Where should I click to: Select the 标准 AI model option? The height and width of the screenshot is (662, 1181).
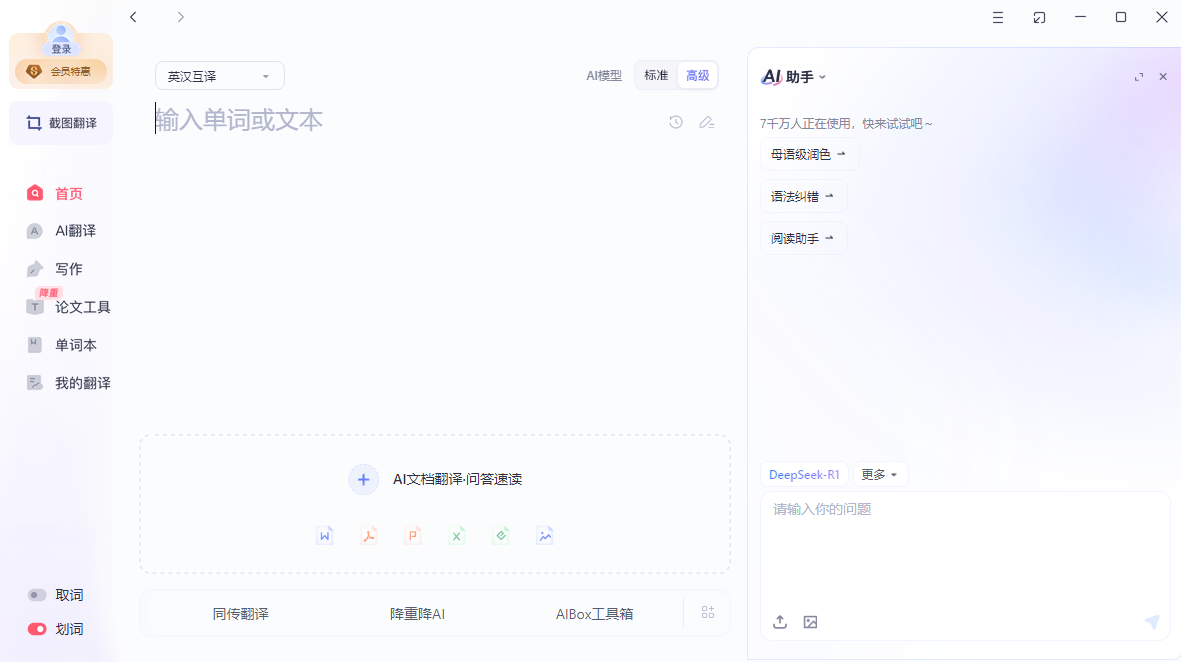tap(656, 76)
